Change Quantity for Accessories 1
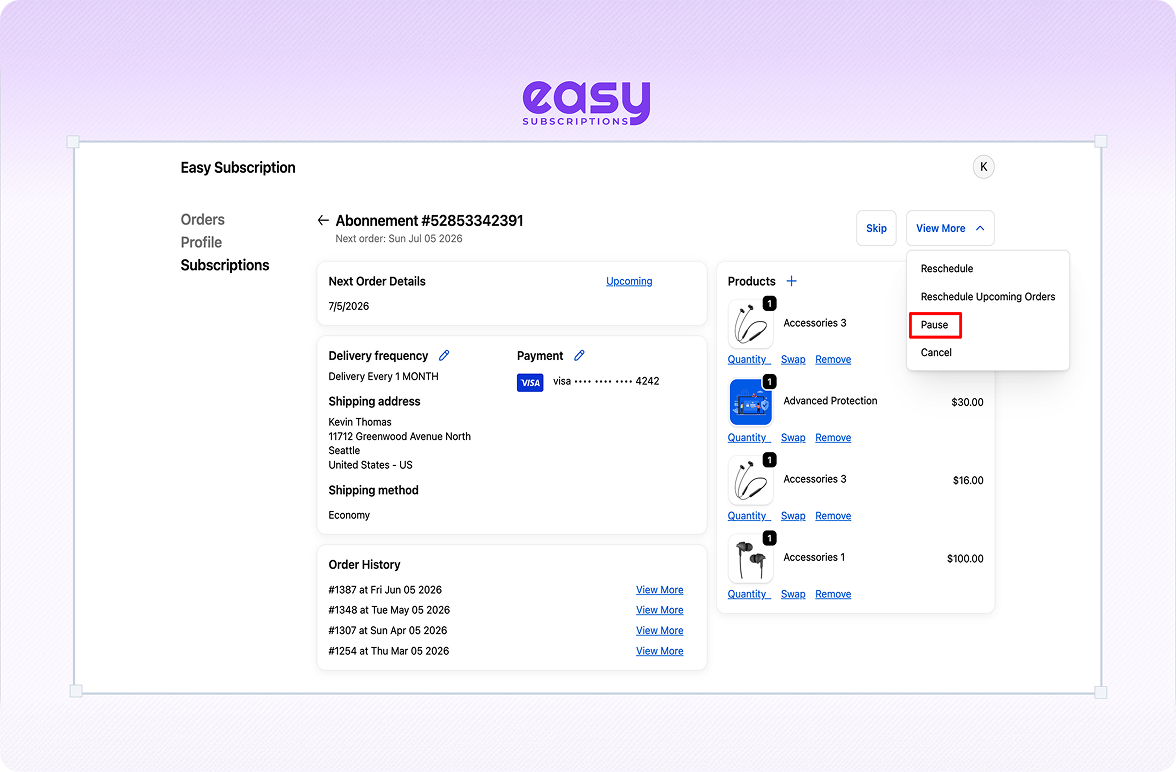Image resolution: width=1176 pixels, height=772 pixels. [x=748, y=593]
